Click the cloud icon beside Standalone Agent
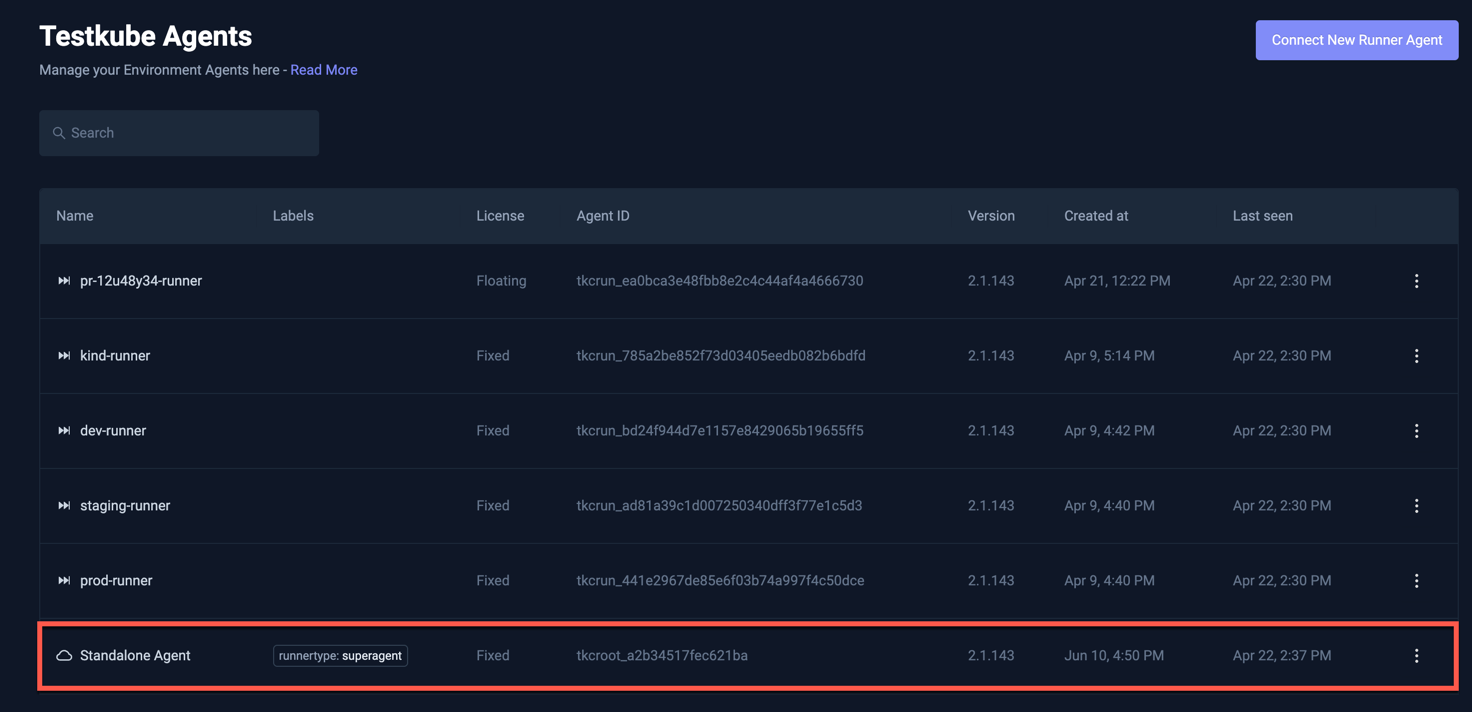1472x712 pixels. (64, 656)
